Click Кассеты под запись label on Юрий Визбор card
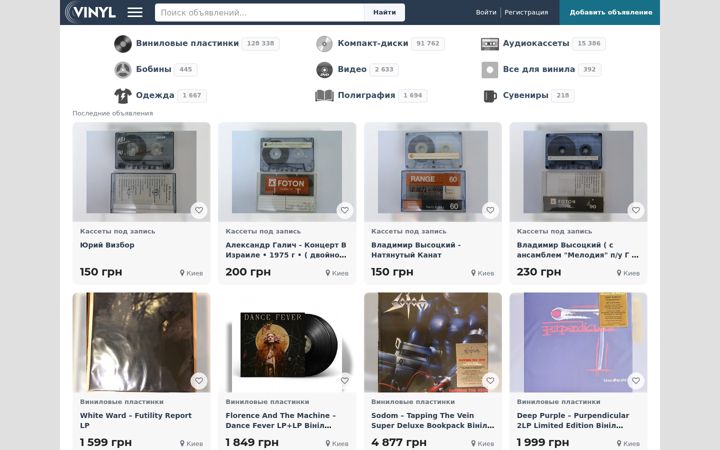 pos(118,231)
